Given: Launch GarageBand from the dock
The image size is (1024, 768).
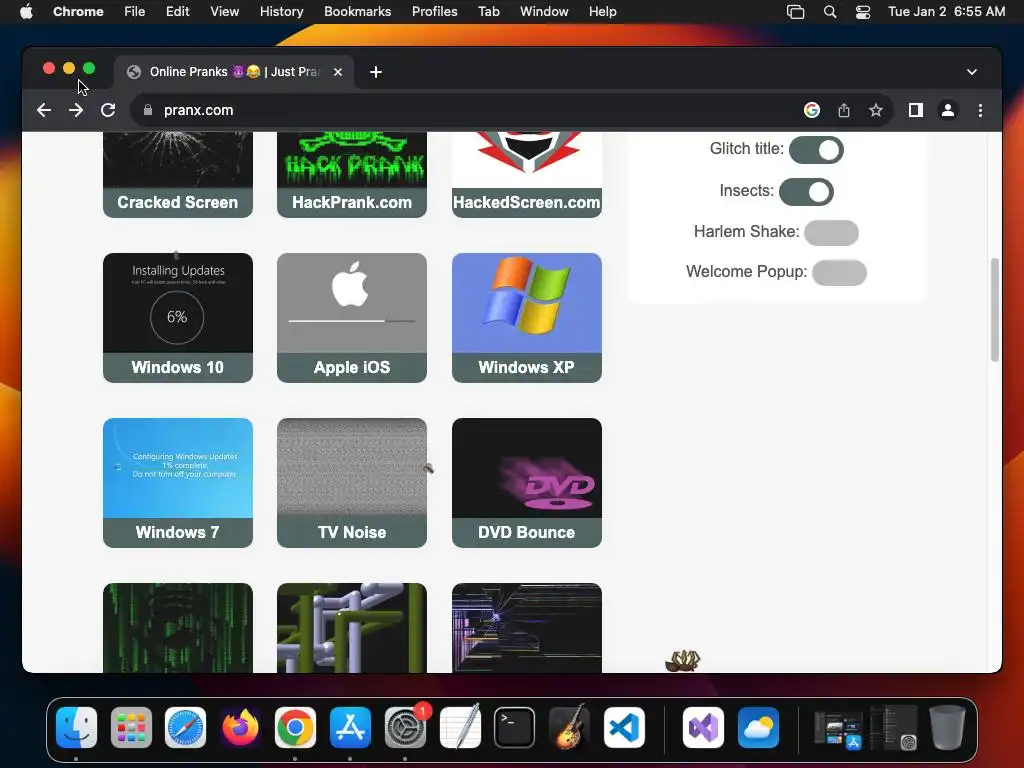Looking at the screenshot, I should click(569, 727).
